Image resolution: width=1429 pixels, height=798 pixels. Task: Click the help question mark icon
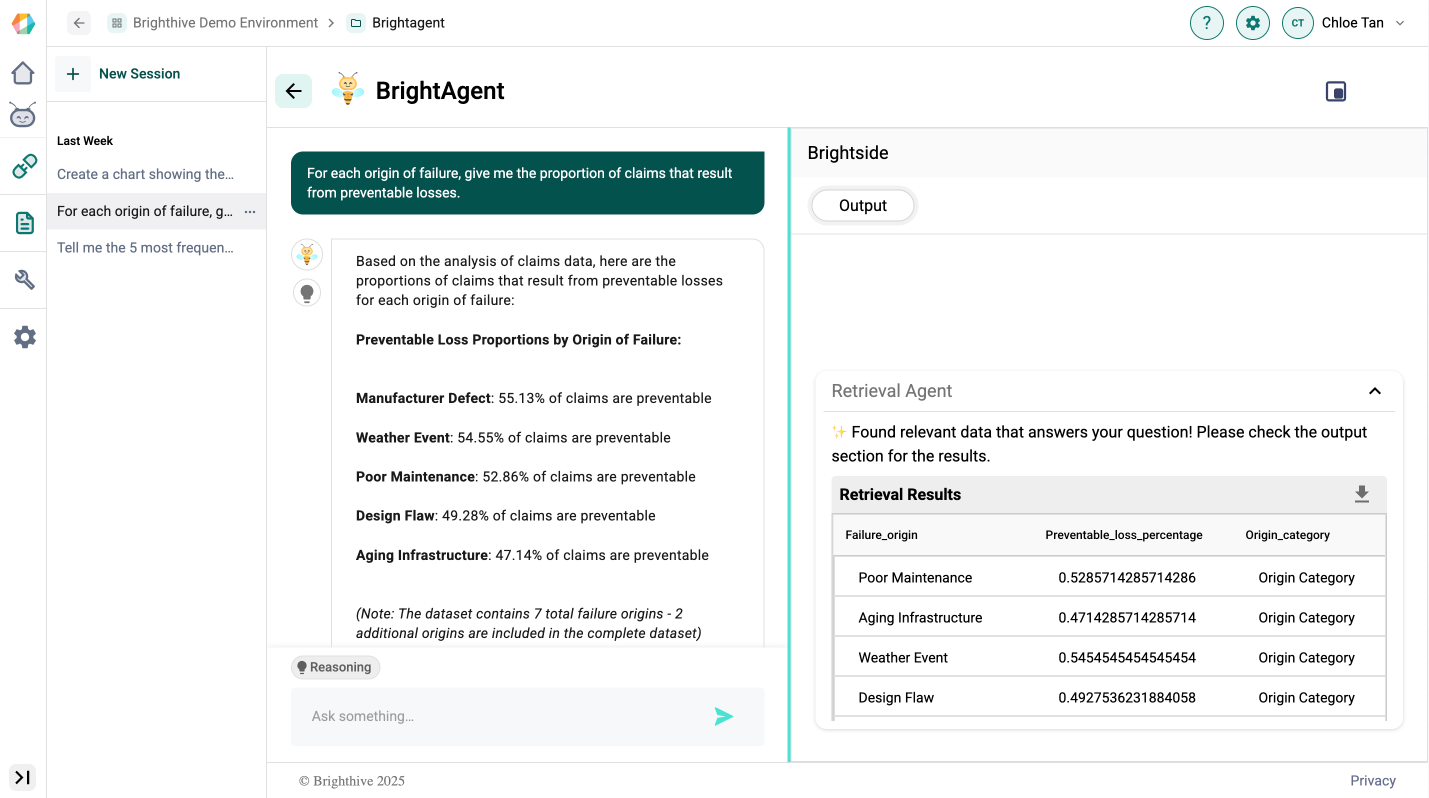[1206, 23]
